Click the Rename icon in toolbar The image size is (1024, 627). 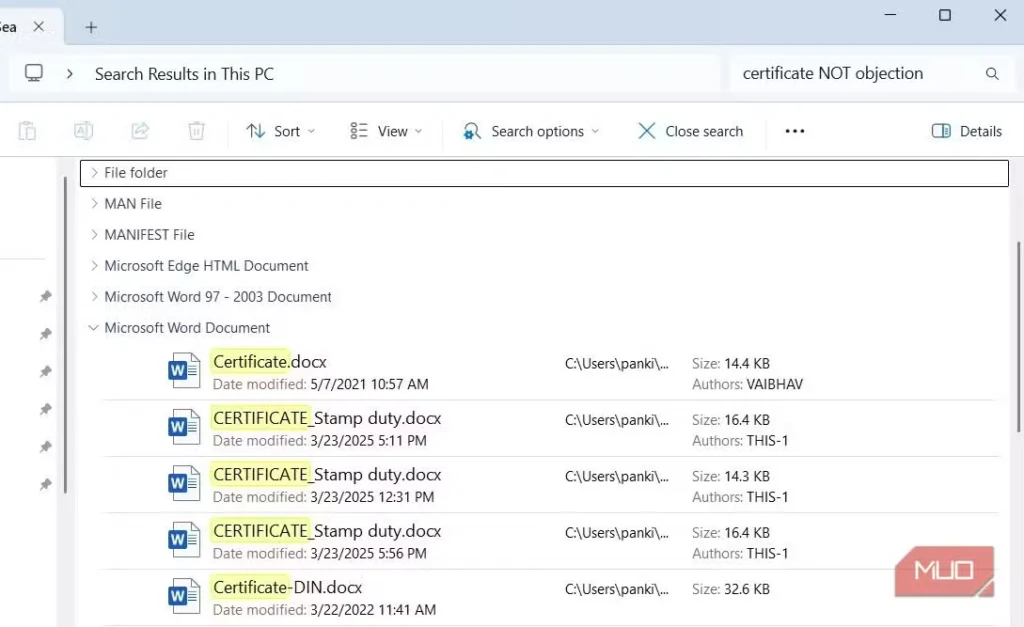coord(84,131)
